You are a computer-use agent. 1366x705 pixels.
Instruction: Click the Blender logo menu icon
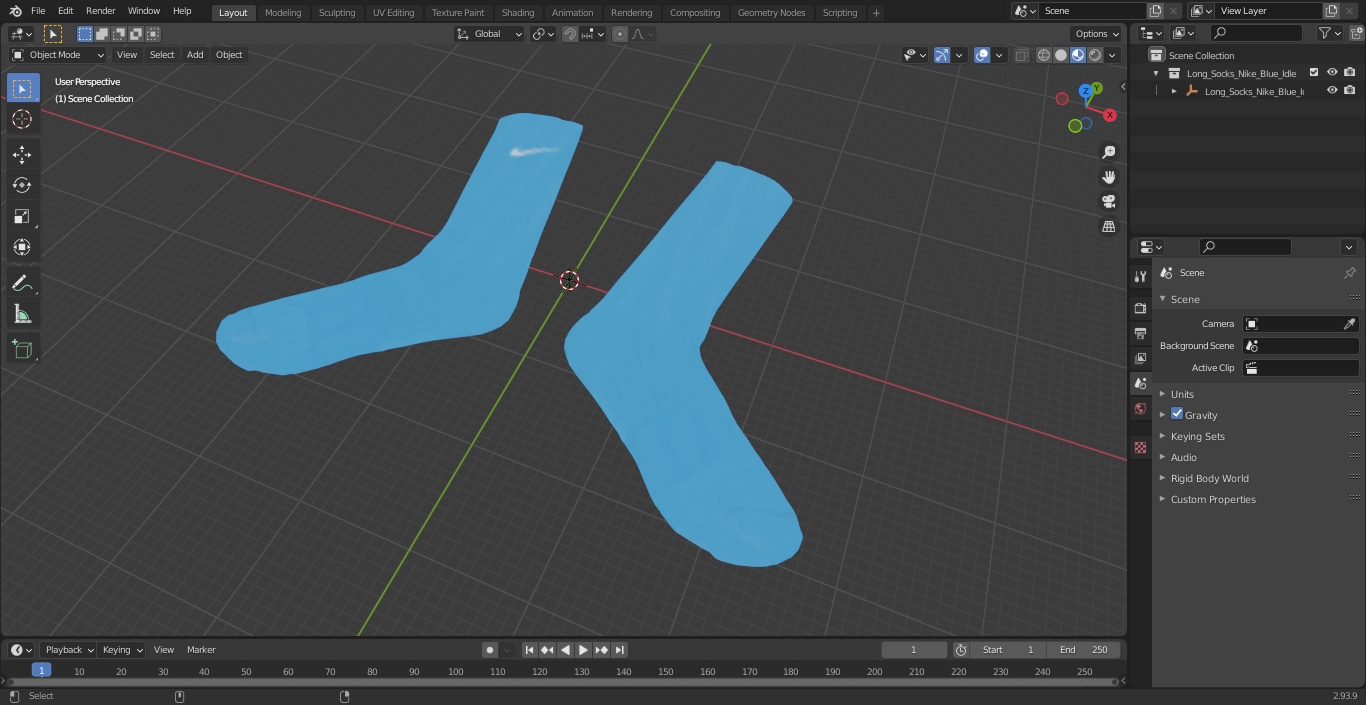pyautogui.click(x=16, y=11)
